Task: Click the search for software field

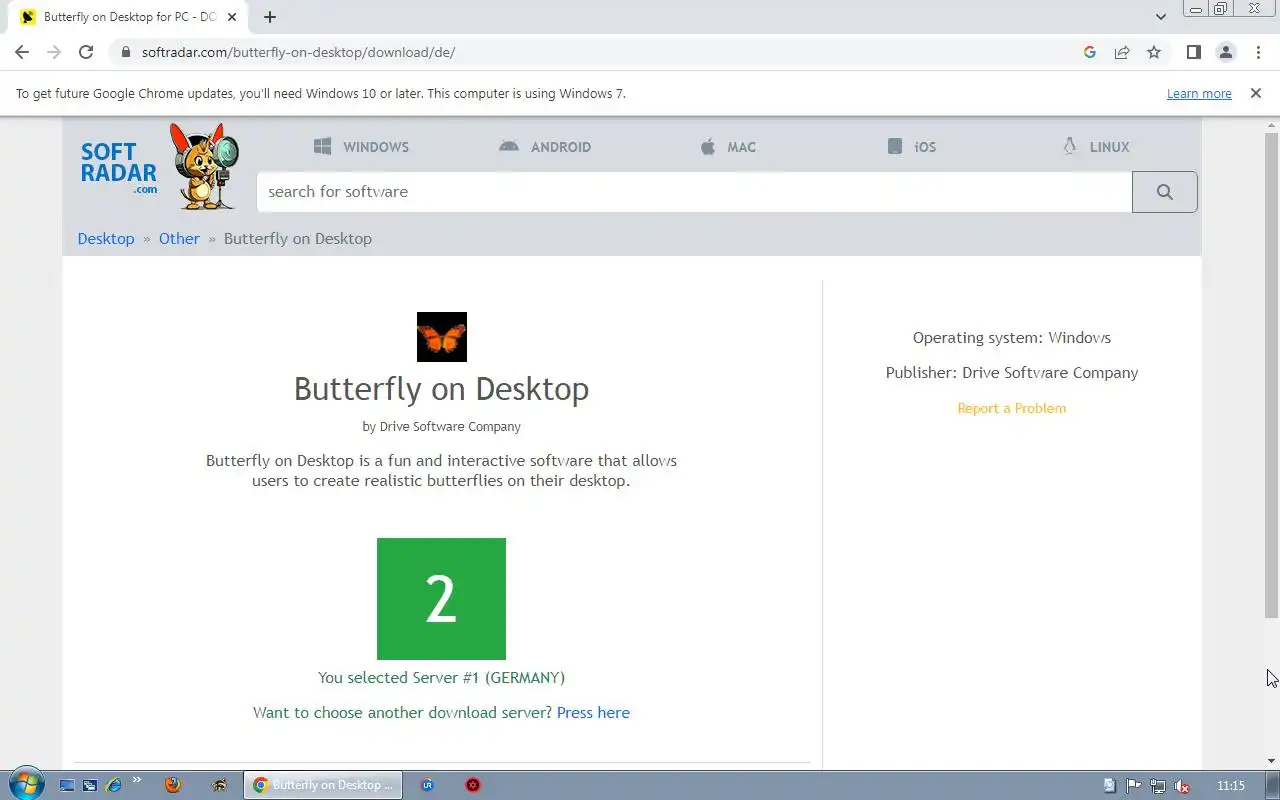Action: [x=694, y=192]
